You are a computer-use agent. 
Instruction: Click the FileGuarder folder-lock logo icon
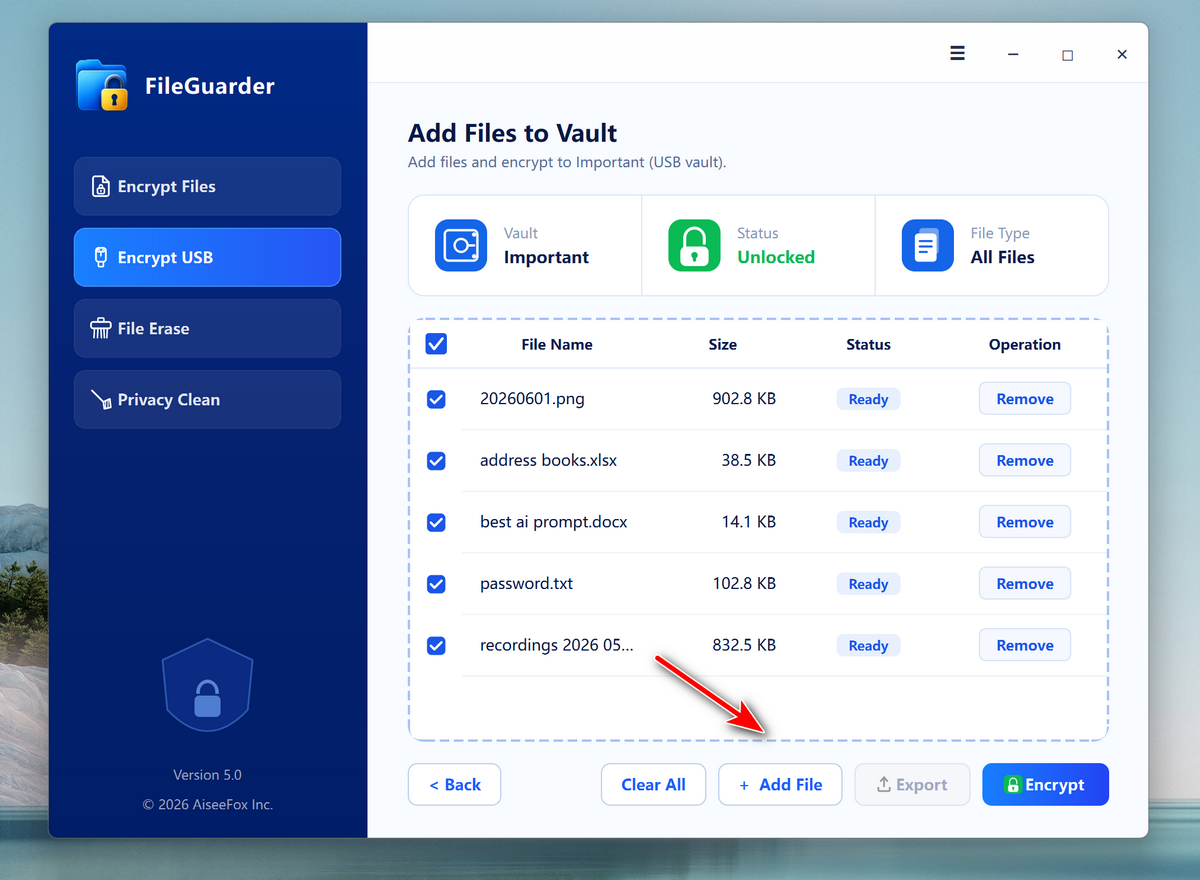[102, 86]
